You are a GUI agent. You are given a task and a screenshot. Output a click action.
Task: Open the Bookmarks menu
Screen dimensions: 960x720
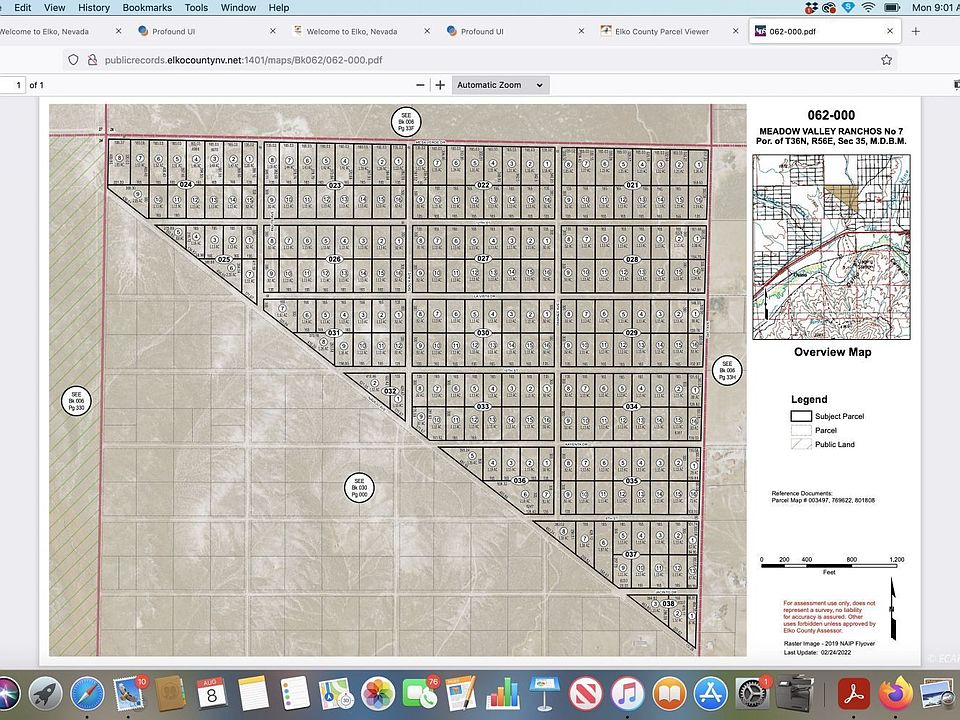pyautogui.click(x=147, y=7)
